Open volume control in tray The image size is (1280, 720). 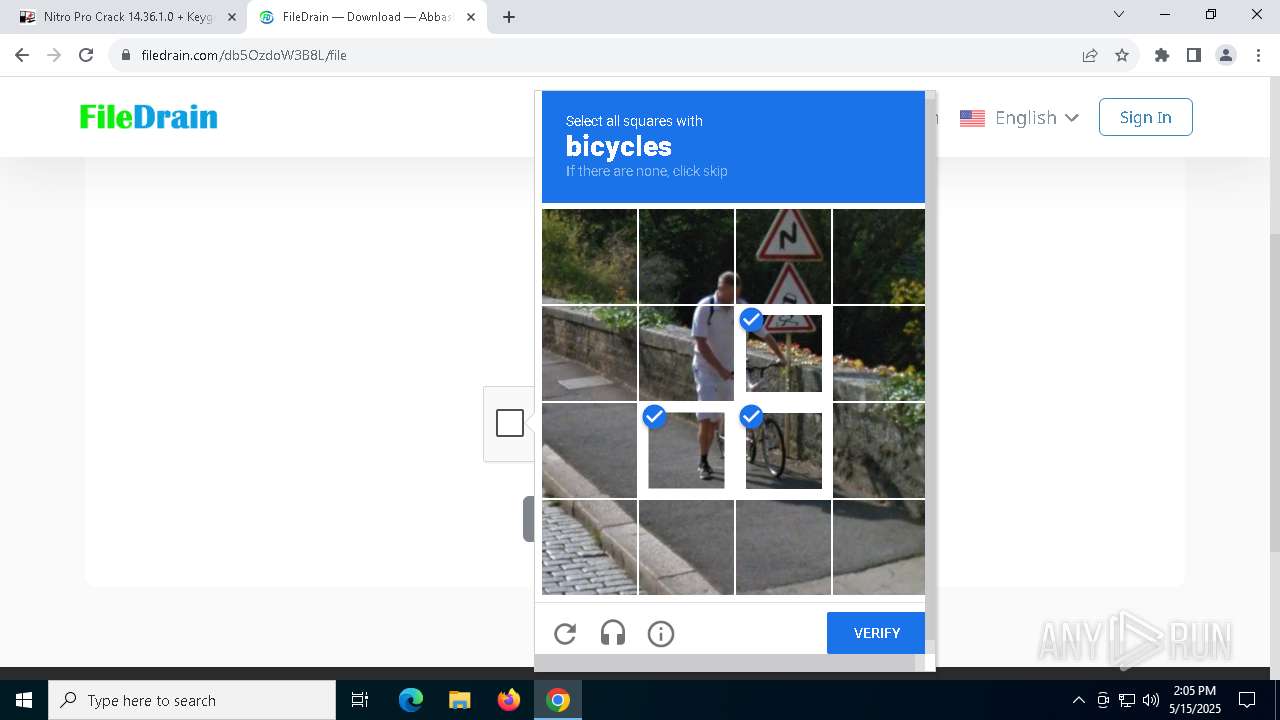[x=1151, y=700]
